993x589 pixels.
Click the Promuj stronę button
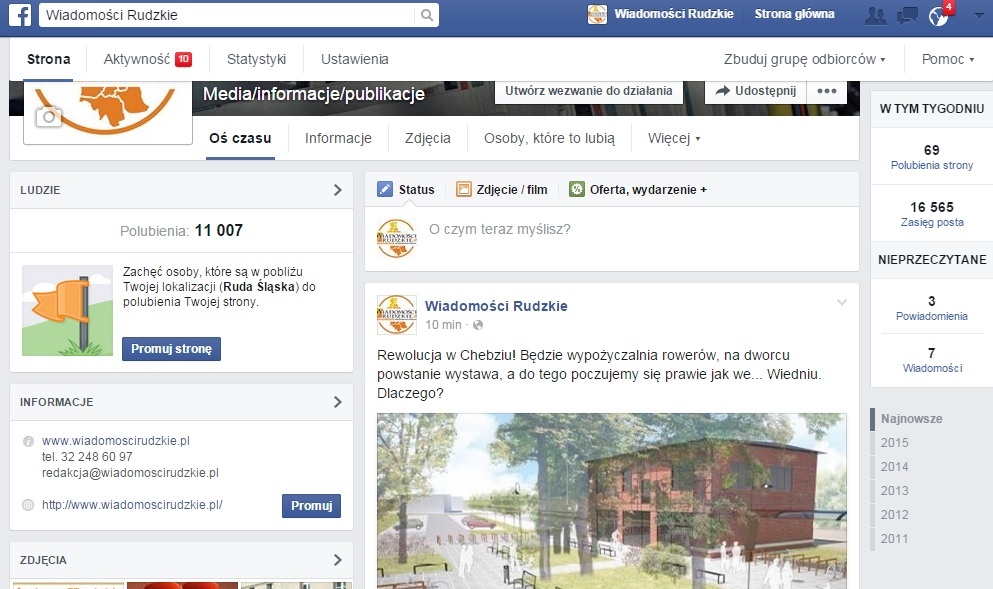[x=171, y=349]
